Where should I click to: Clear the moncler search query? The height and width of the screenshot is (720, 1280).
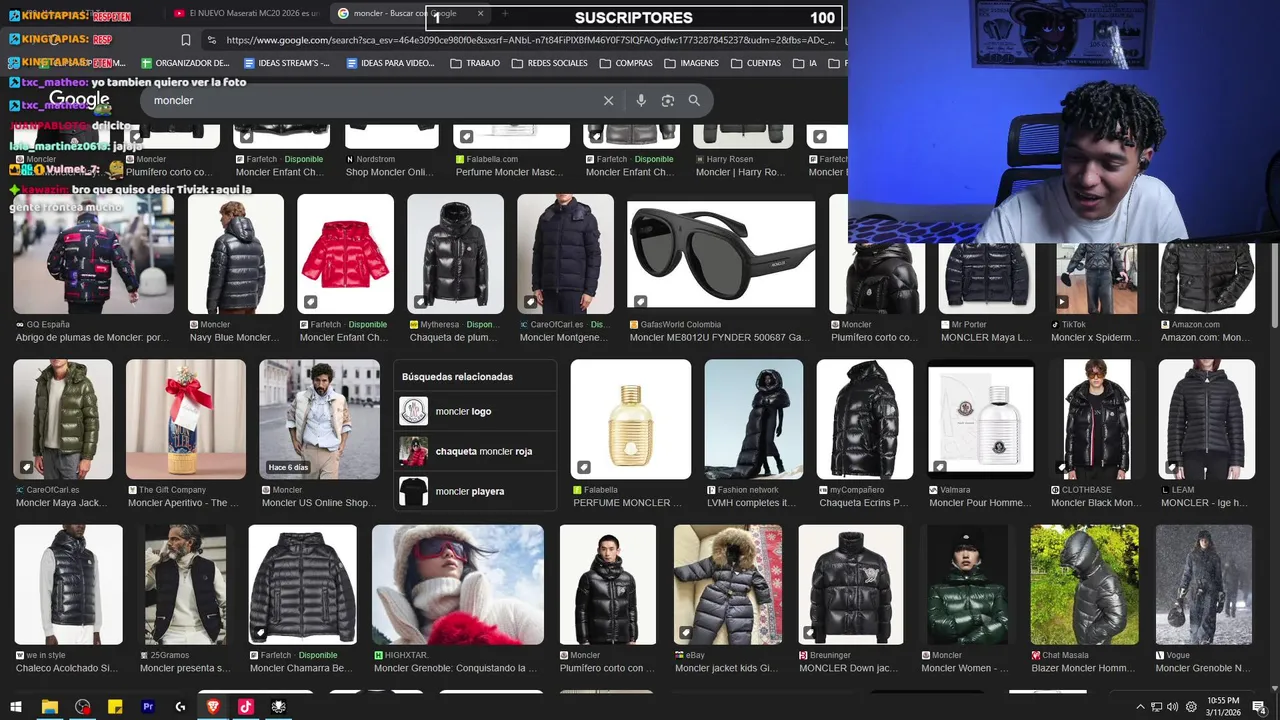tap(608, 100)
